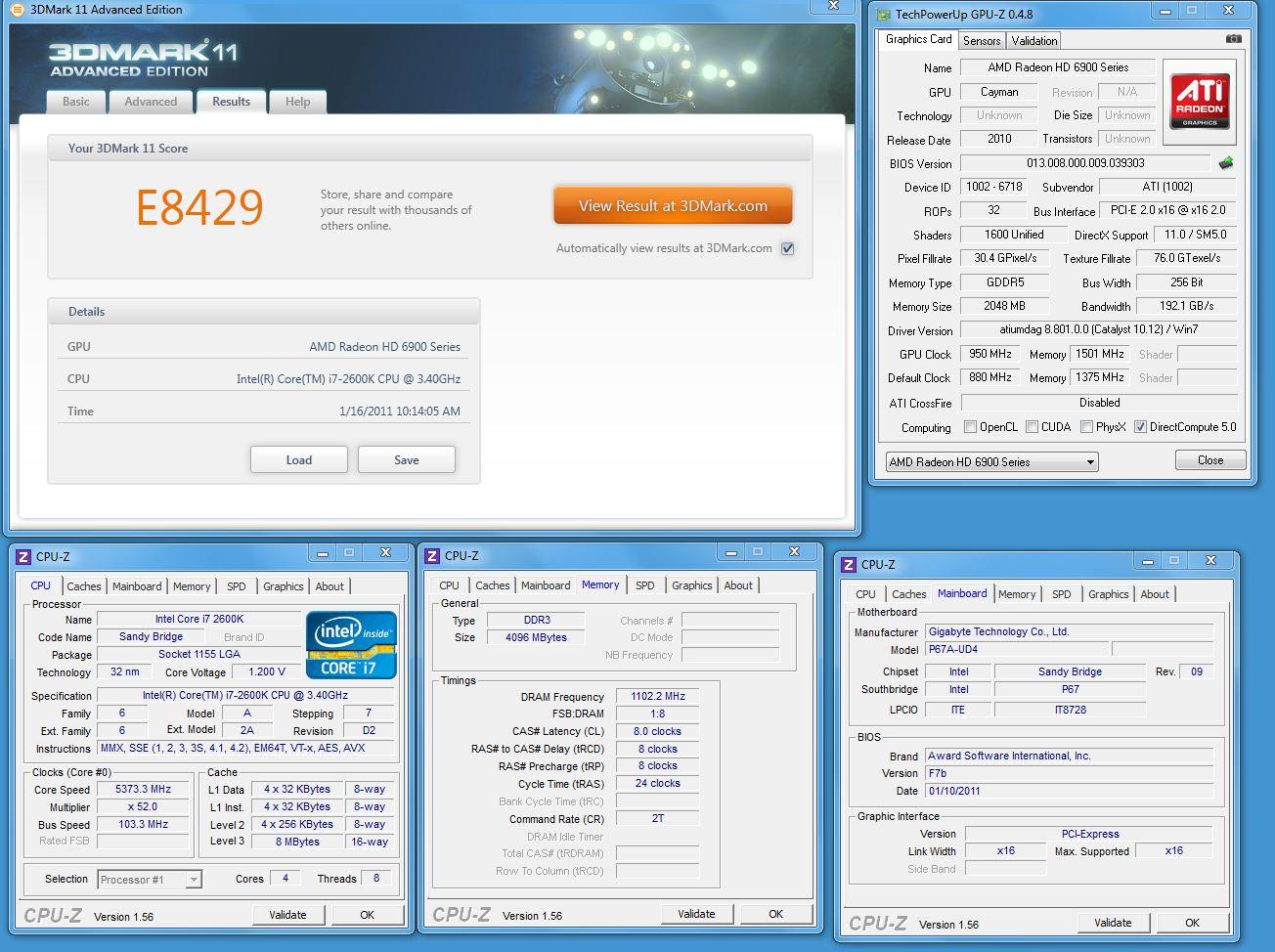This screenshot has width=1275, height=952.
Task: Click Validate in CPU-Z processor window
Action: (287, 915)
